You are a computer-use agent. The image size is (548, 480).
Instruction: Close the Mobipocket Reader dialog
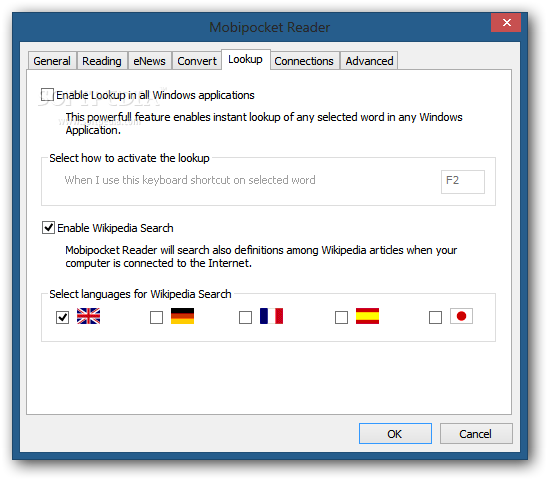(x=506, y=23)
